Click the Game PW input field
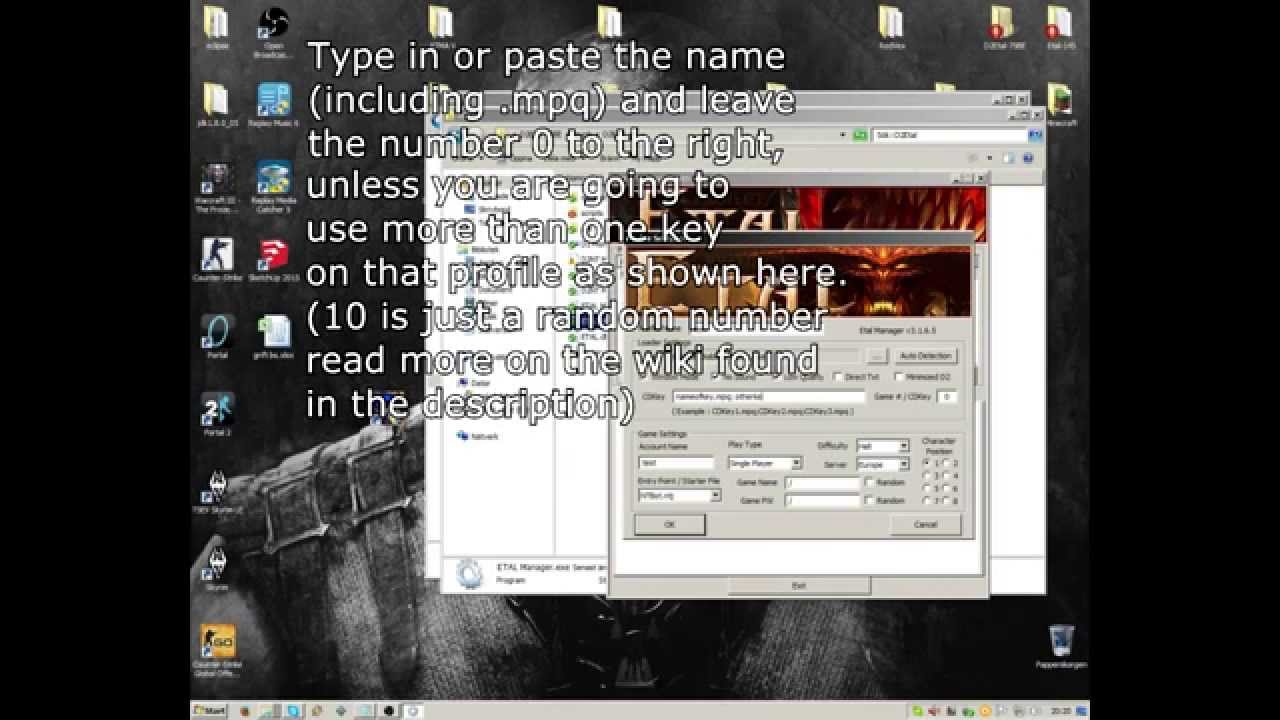1280x720 pixels. (822, 500)
